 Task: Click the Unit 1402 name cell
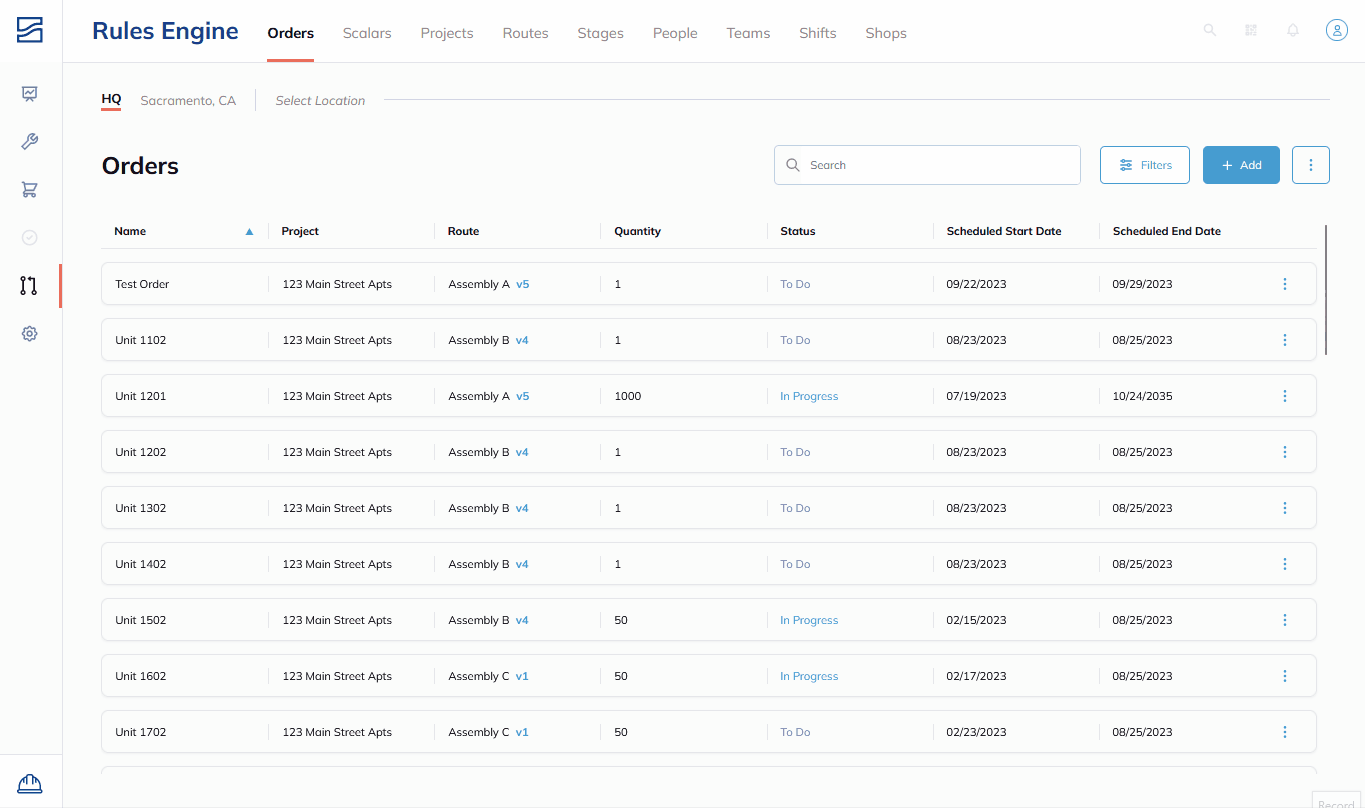[141, 564]
